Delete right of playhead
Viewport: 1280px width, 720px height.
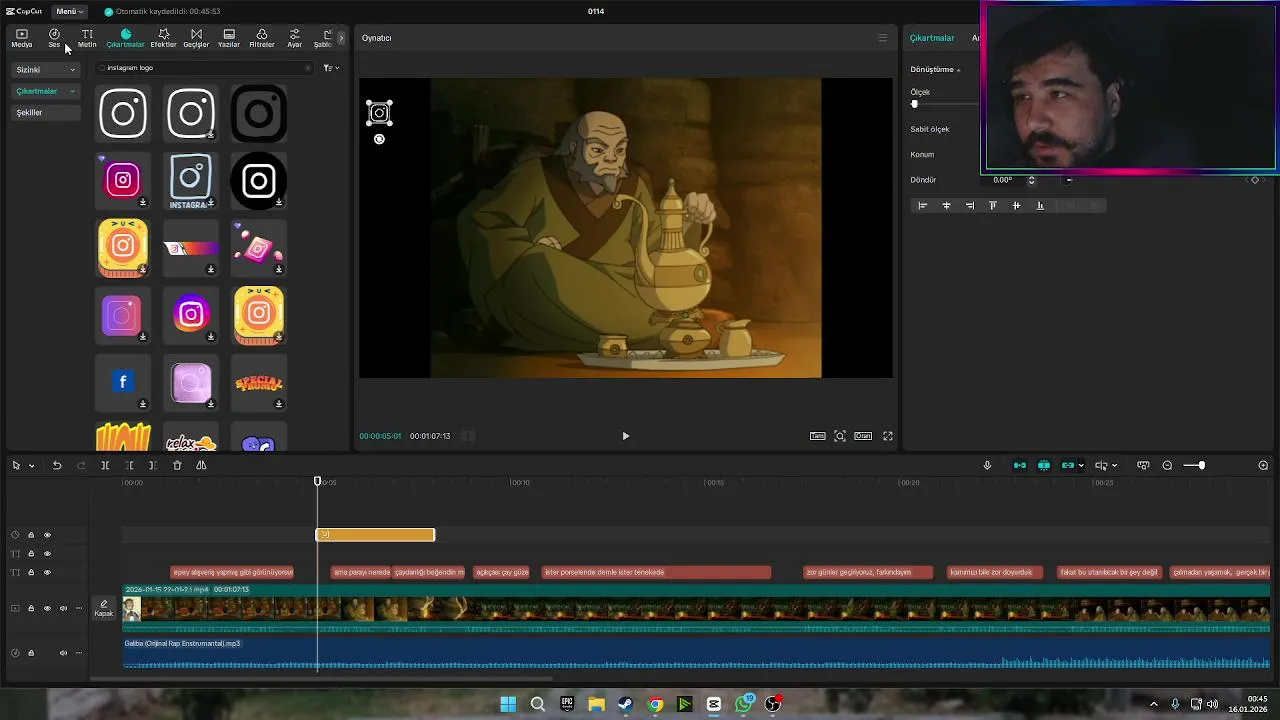click(152, 465)
